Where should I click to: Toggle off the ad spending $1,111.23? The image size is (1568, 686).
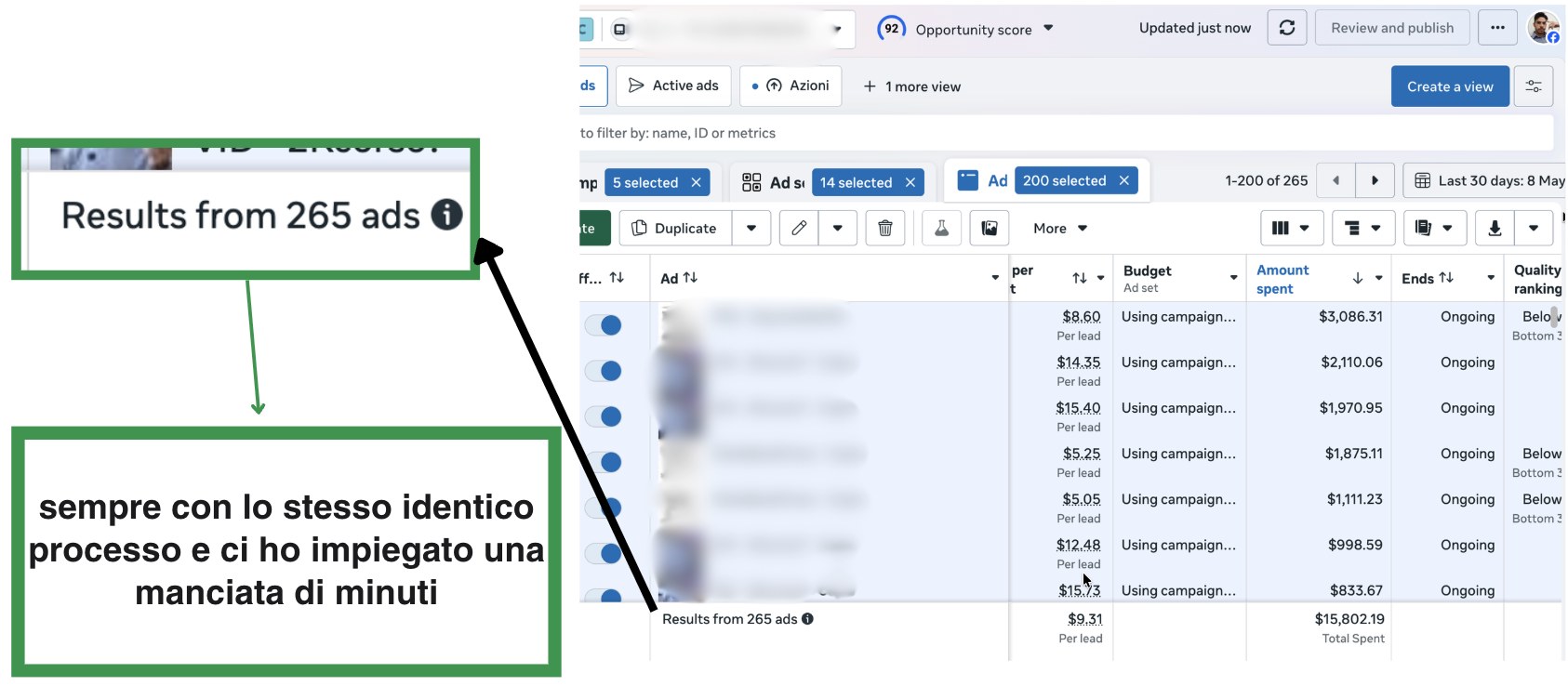604,508
